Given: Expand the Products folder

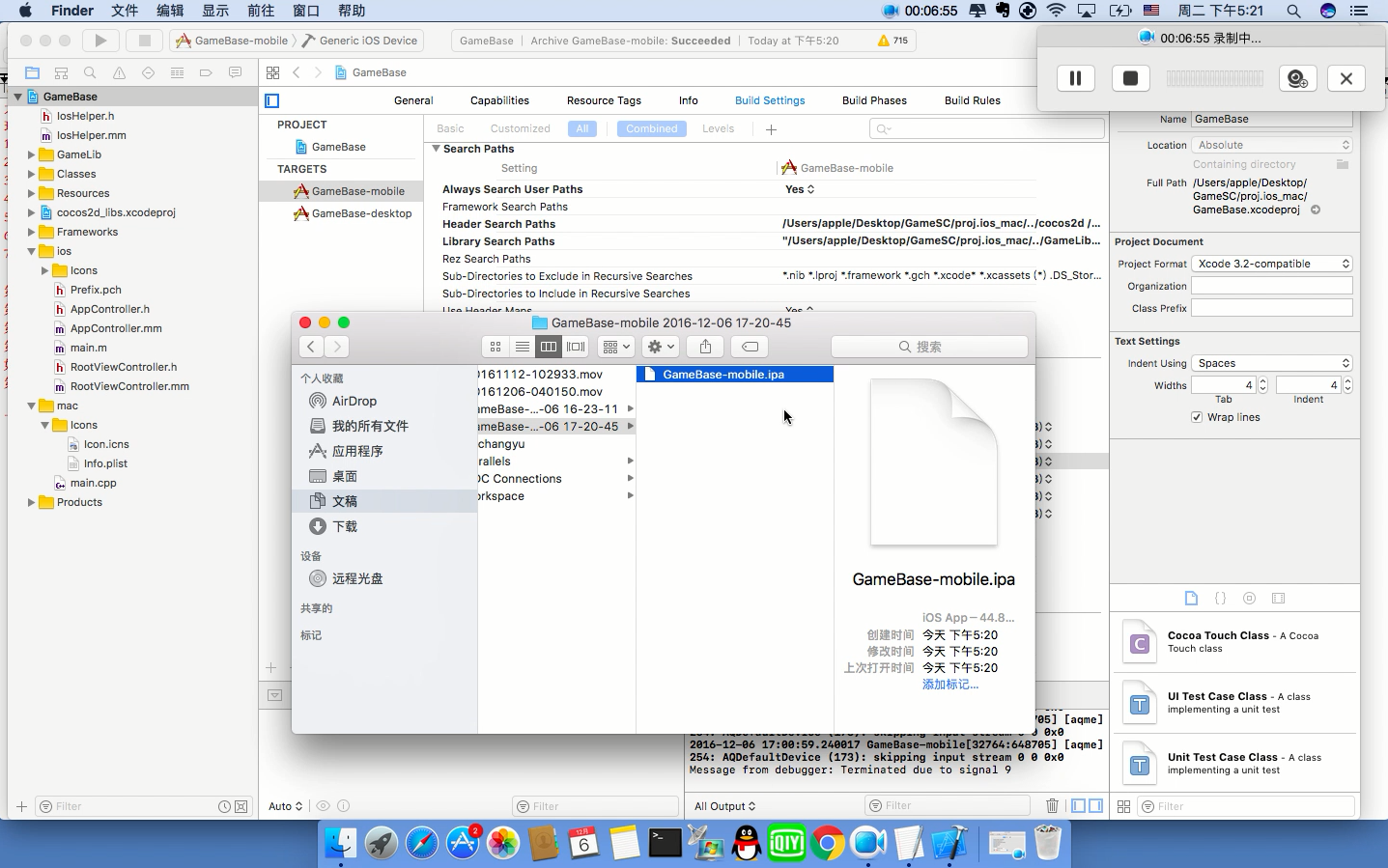Looking at the screenshot, I should point(31,502).
